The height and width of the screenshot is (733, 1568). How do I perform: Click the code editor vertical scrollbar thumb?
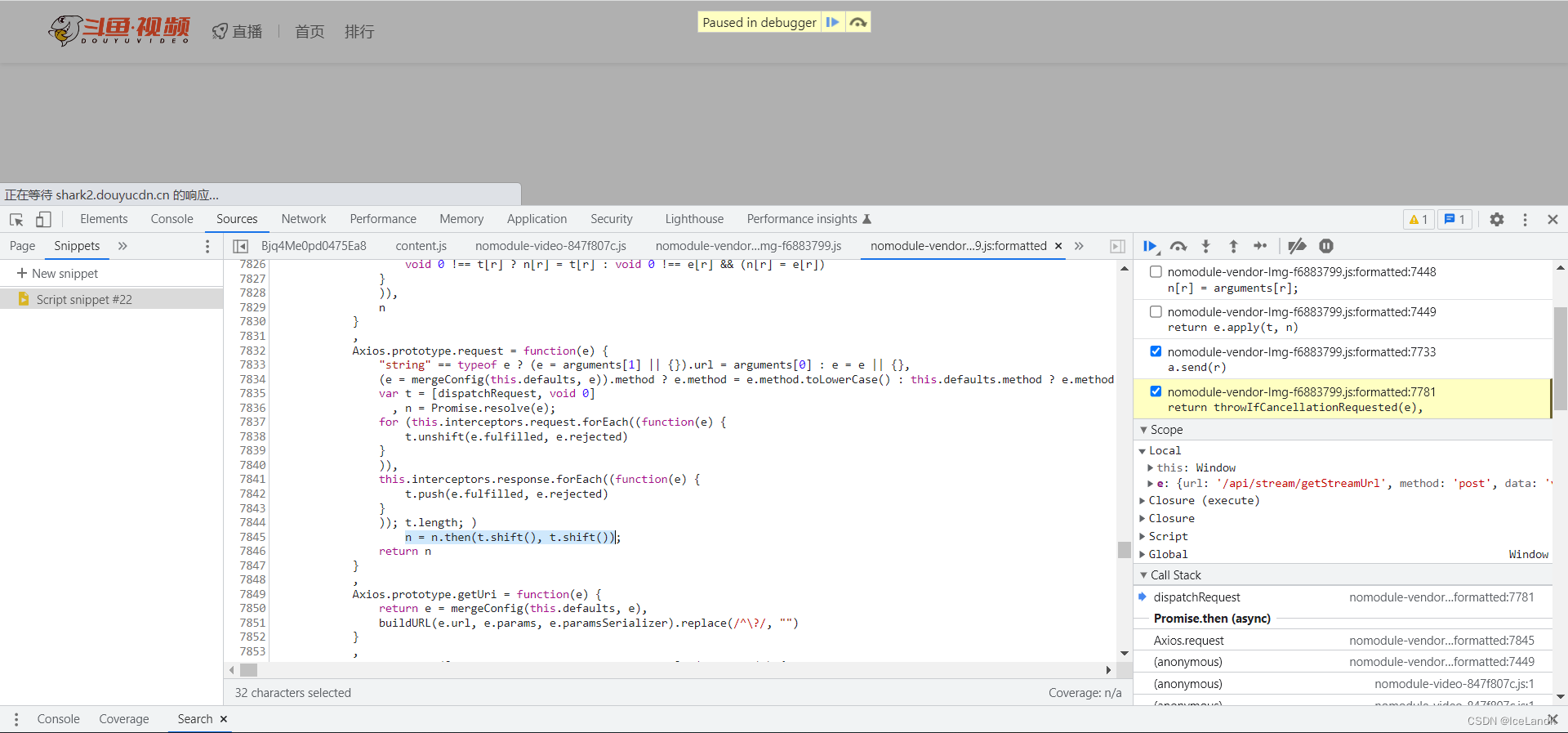pos(1125,549)
